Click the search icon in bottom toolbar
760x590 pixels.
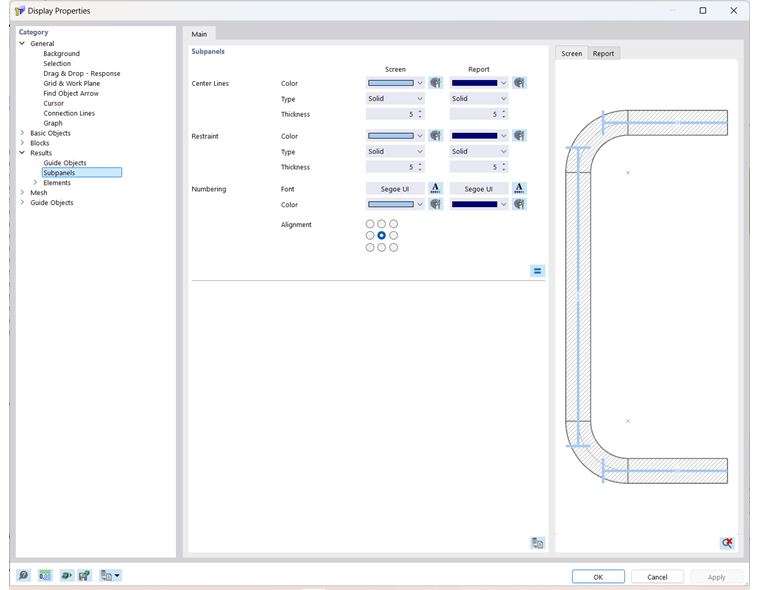(23, 575)
